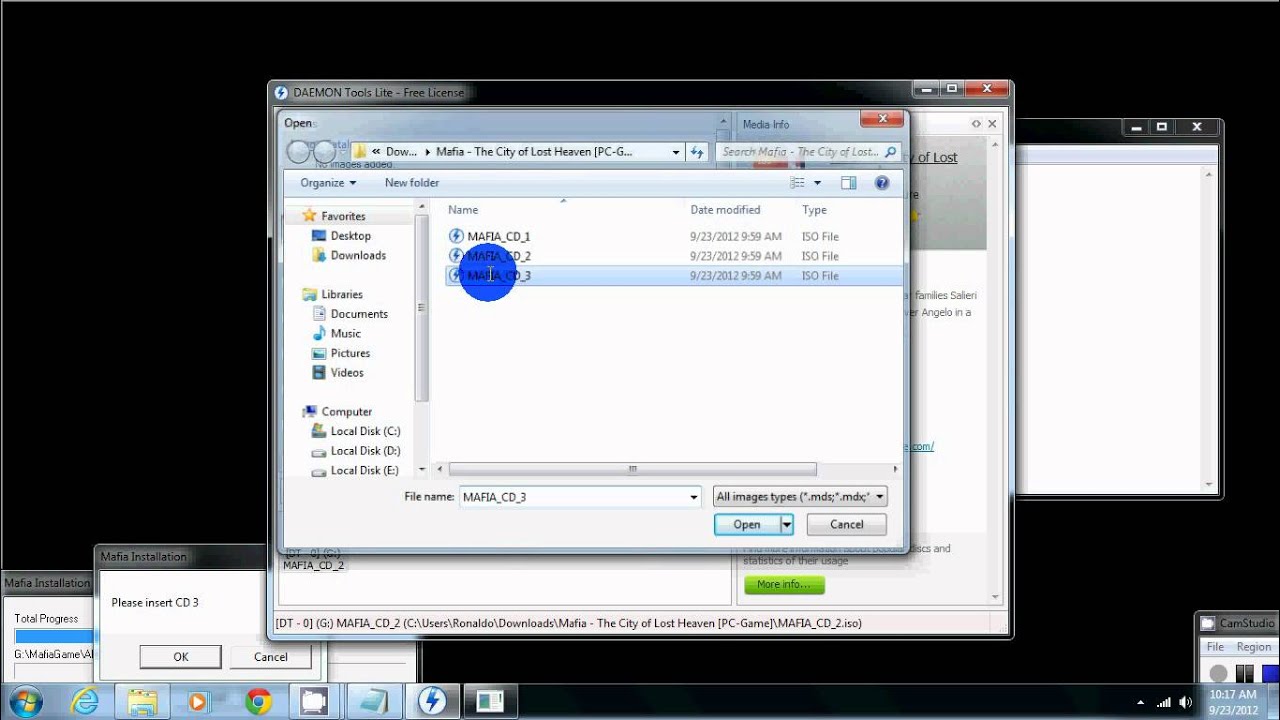Refresh the folder with the refresh icon
This screenshot has height=720, width=1280.
[697, 152]
